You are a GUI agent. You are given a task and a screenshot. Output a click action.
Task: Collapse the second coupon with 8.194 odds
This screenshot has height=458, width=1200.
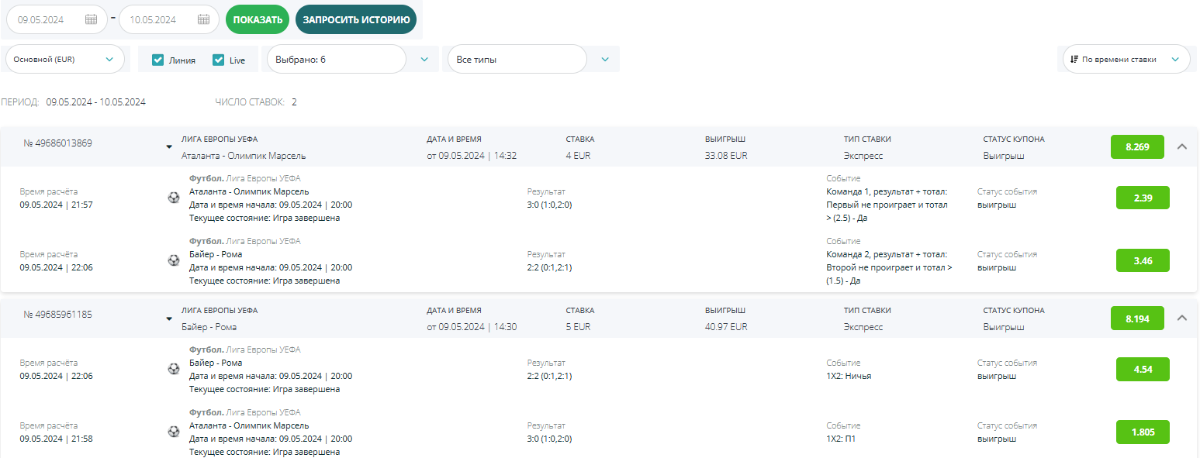[1182, 318]
